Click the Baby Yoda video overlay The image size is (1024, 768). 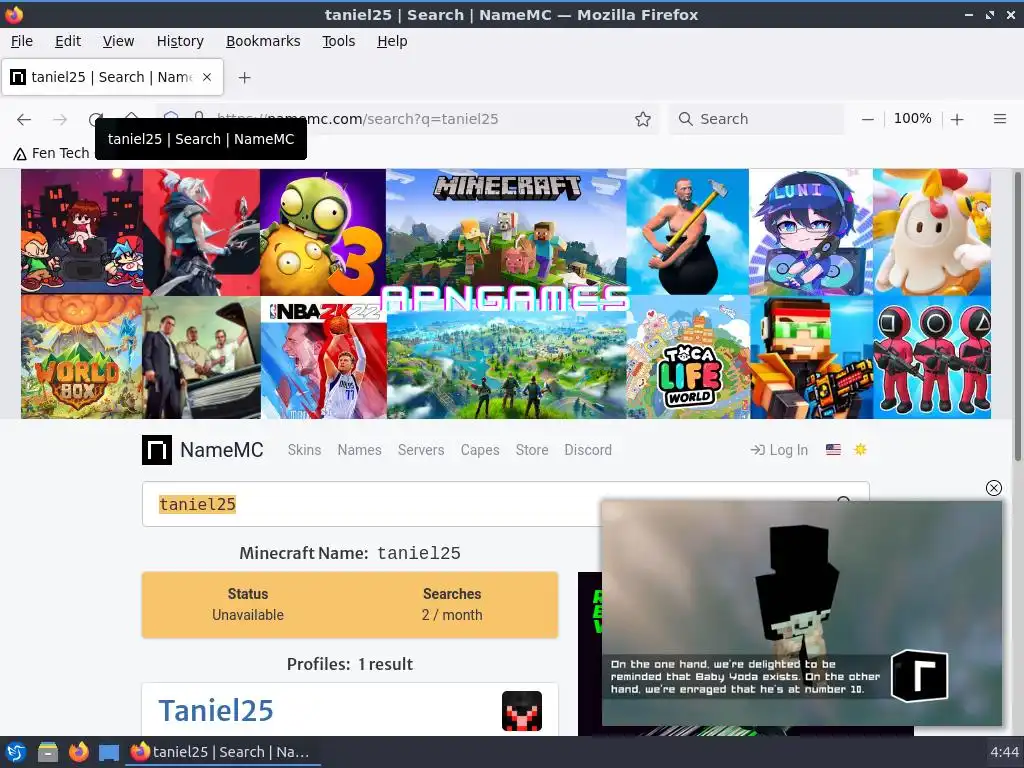coord(801,613)
